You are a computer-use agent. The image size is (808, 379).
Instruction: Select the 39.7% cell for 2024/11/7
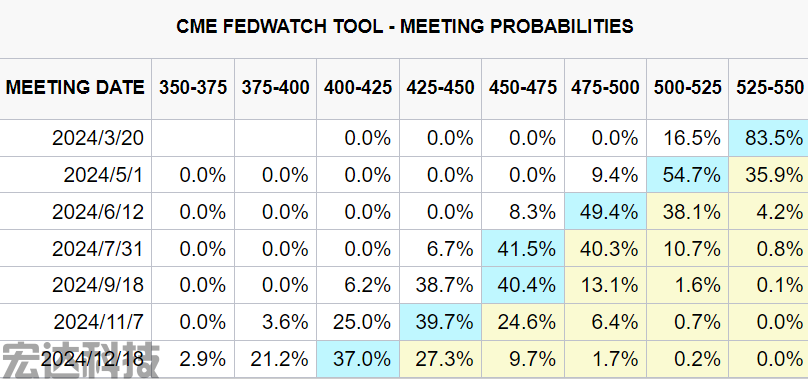[x=441, y=322]
